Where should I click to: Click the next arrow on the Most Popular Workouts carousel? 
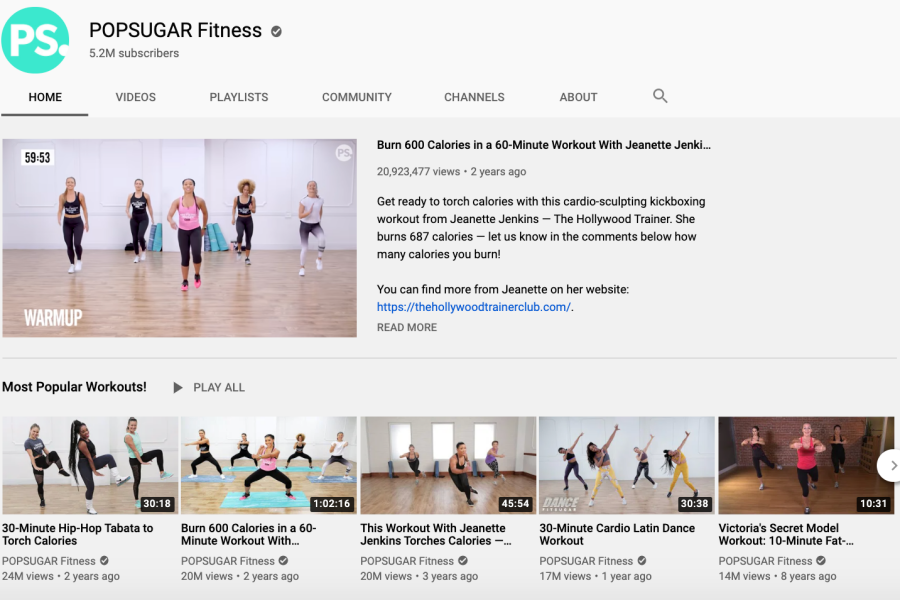click(x=891, y=466)
